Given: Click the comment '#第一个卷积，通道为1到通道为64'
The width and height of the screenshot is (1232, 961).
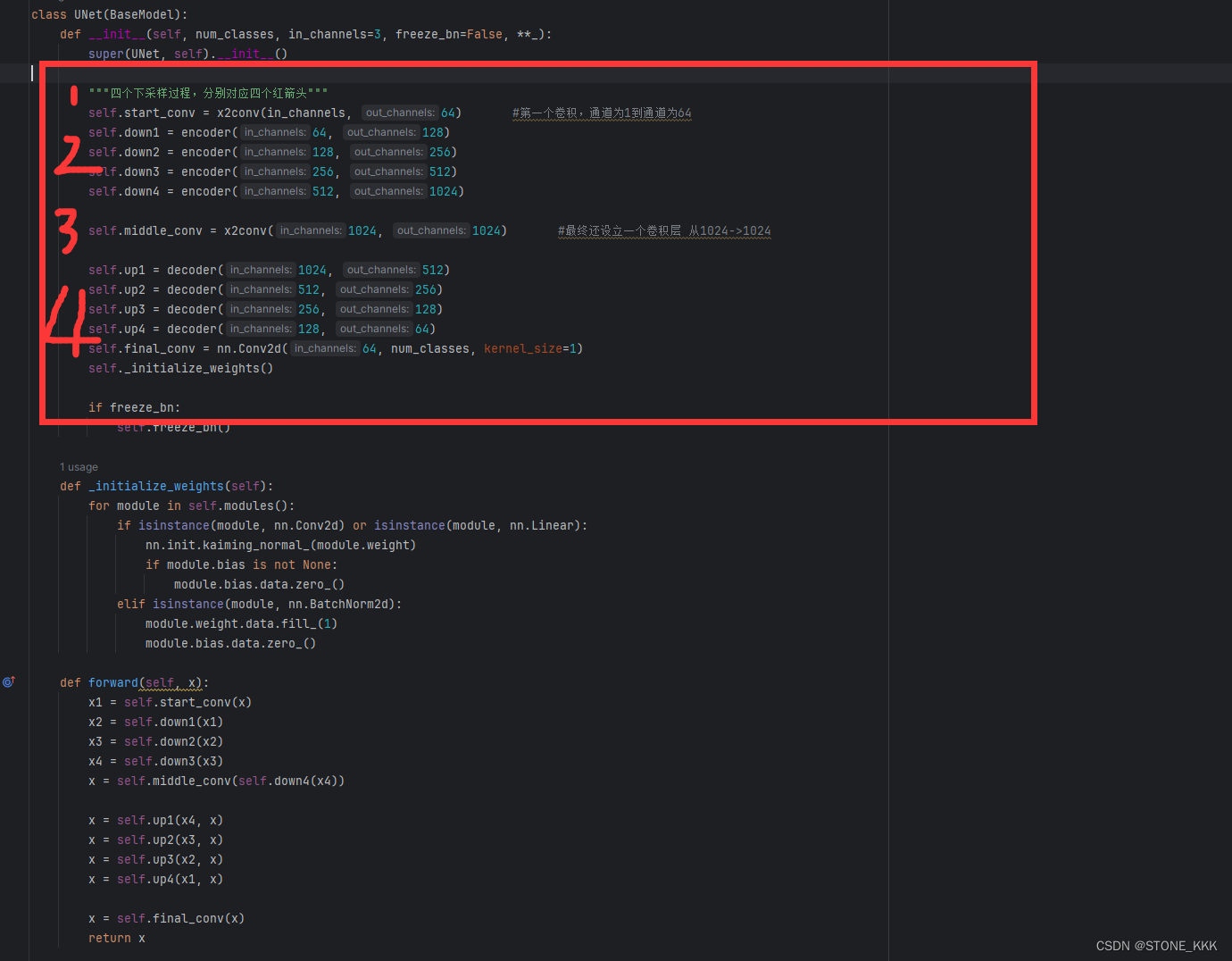Looking at the screenshot, I should (602, 113).
